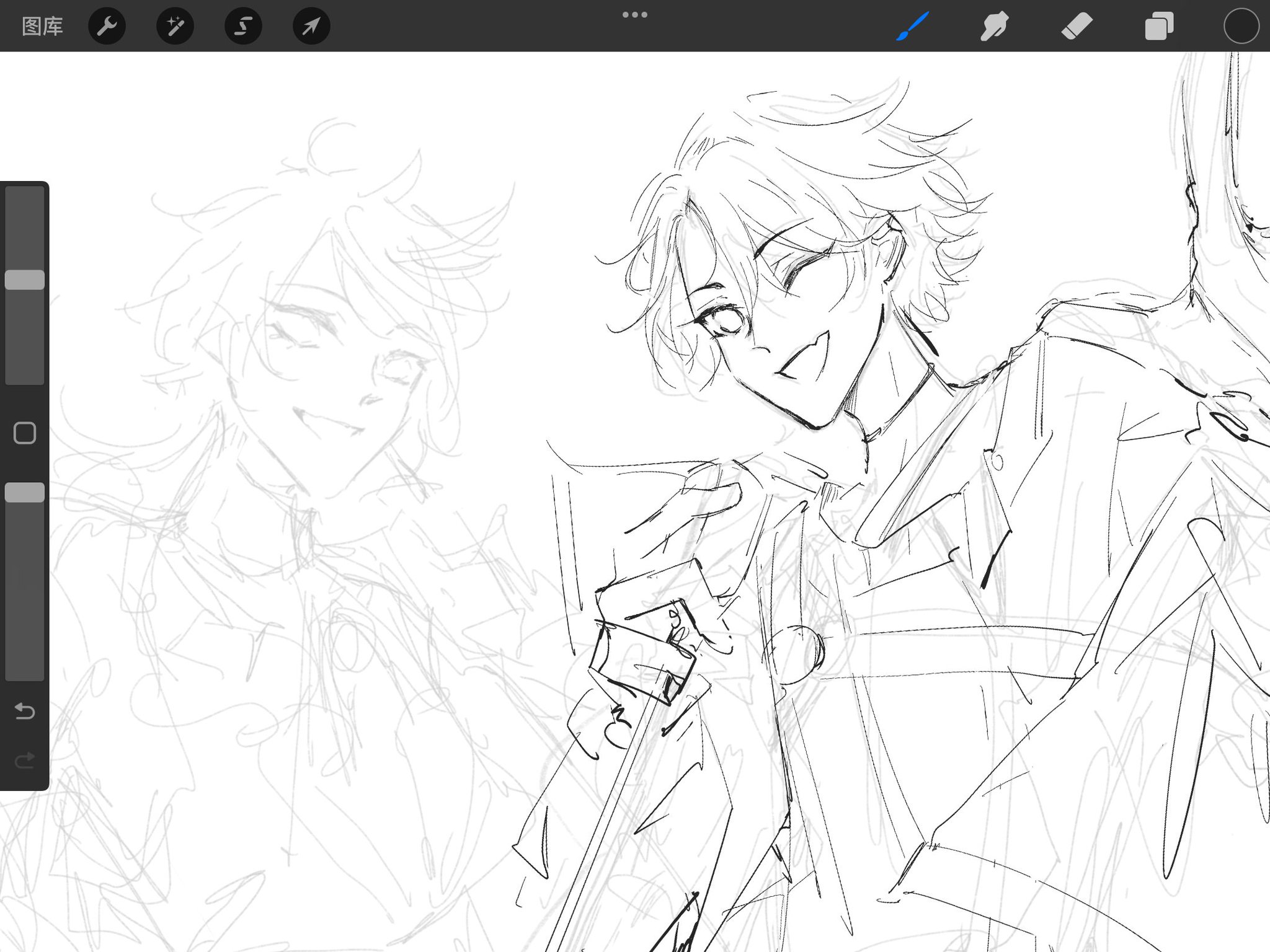Image resolution: width=1270 pixels, height=952 pixels.
Task: Select the Eraser tool
Action: [x=1077, y=26]
